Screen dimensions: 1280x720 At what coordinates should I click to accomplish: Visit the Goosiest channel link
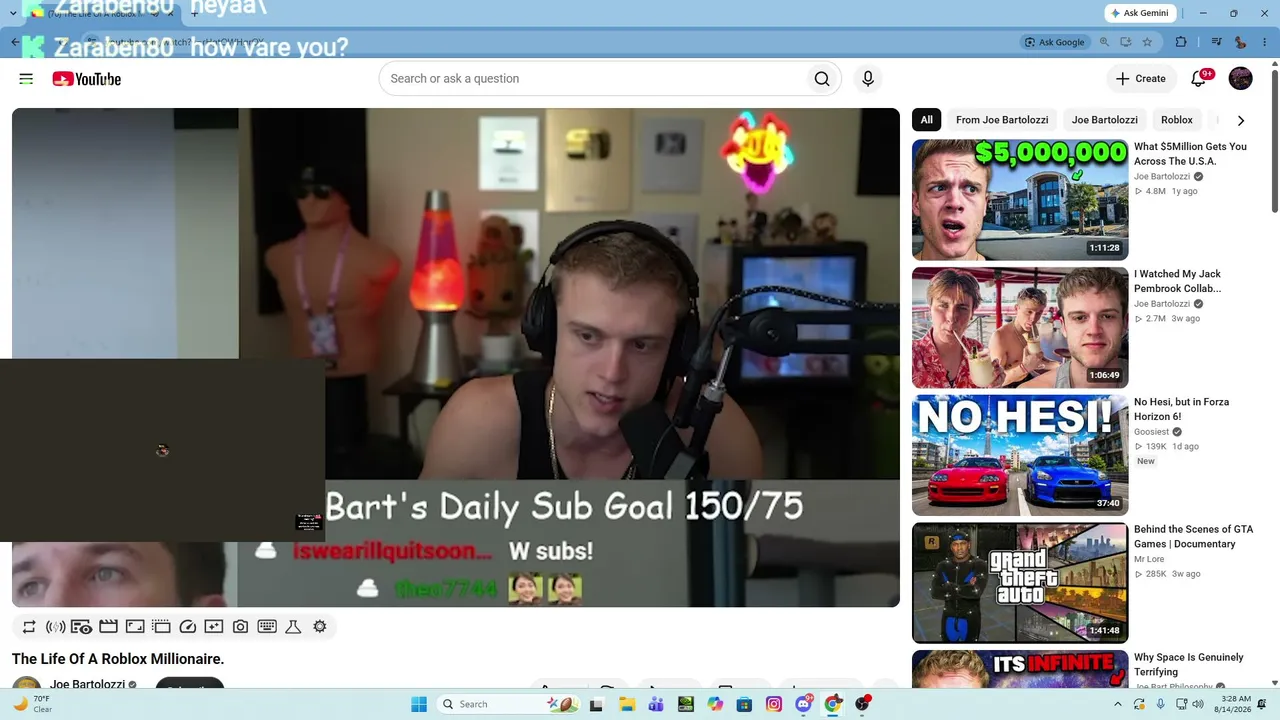1151,432
